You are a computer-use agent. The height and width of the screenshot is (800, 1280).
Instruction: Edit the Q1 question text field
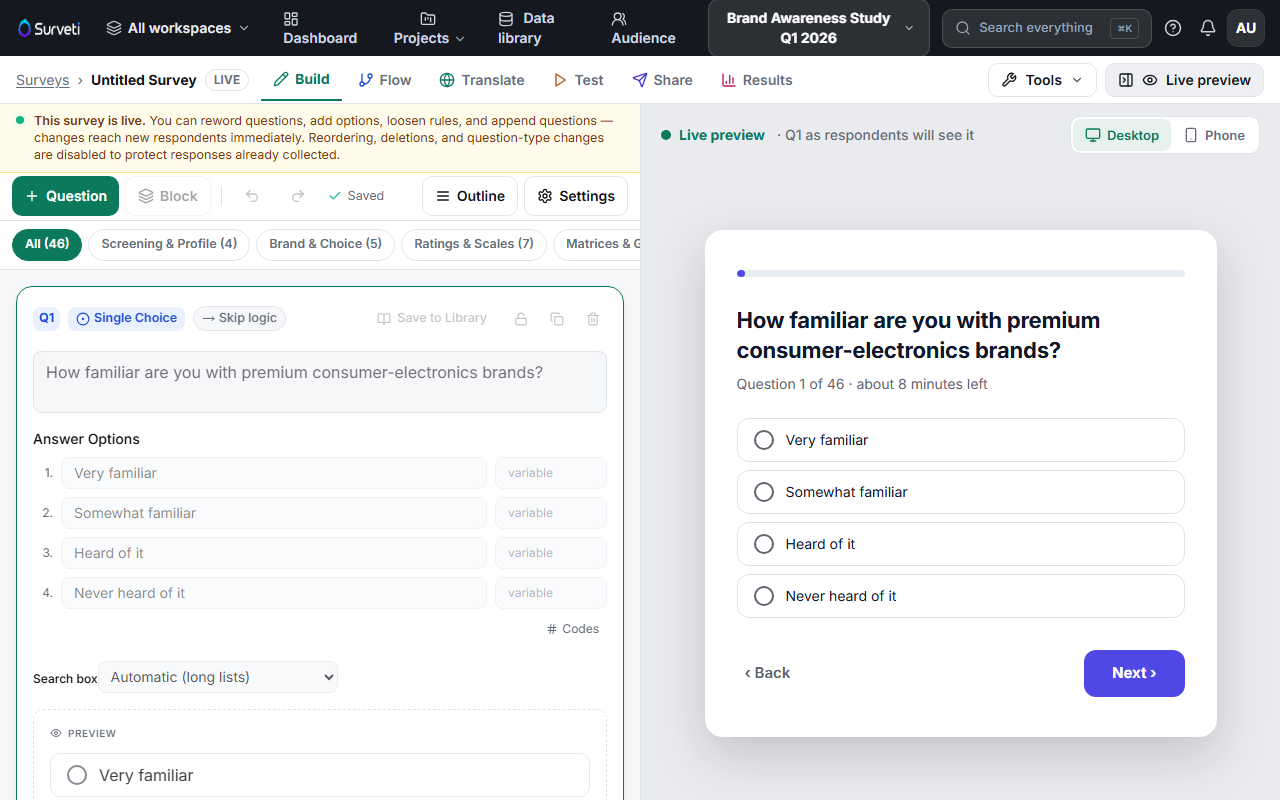pos(320,382)
